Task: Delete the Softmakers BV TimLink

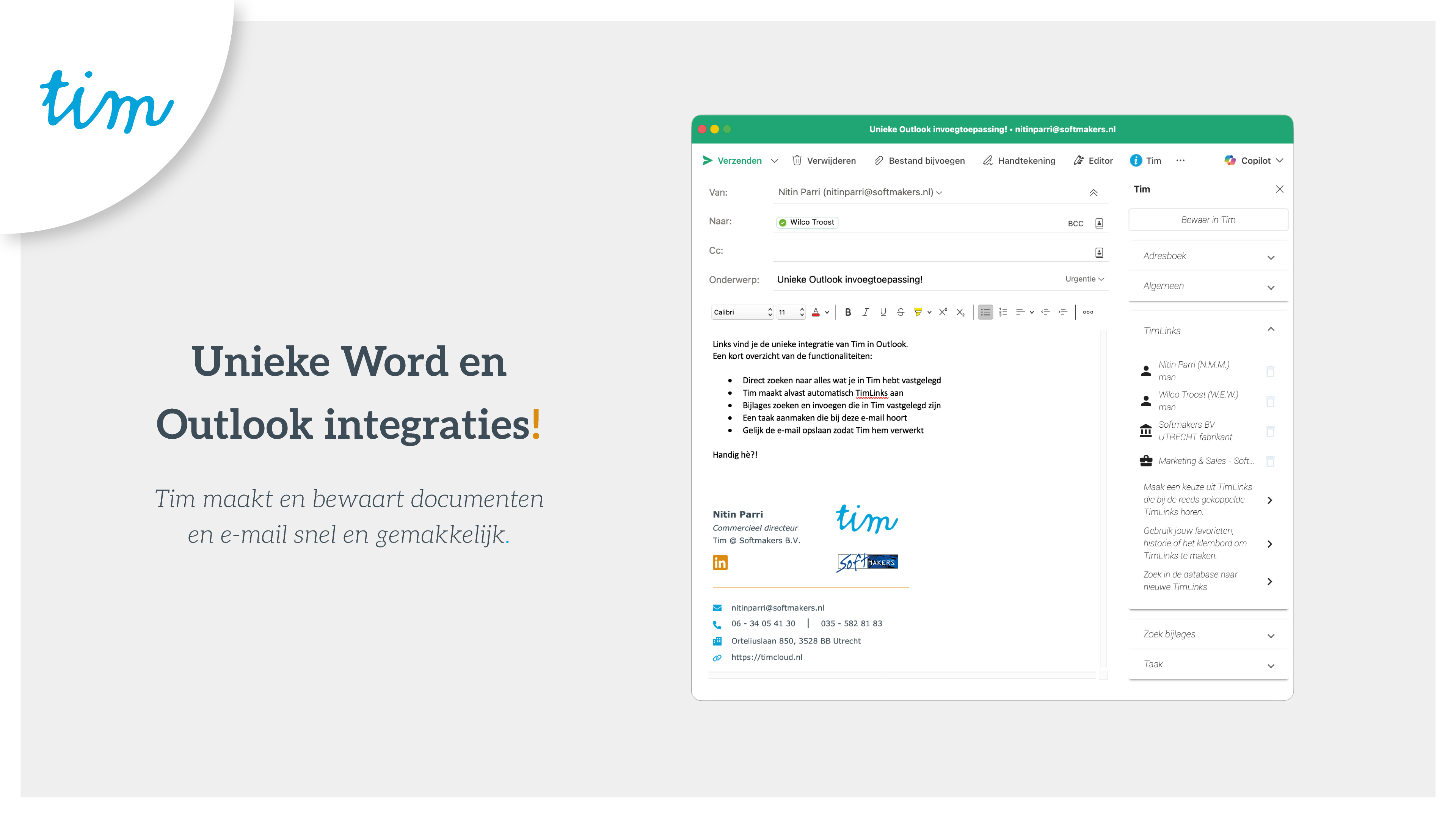Action: (1270, 431)
